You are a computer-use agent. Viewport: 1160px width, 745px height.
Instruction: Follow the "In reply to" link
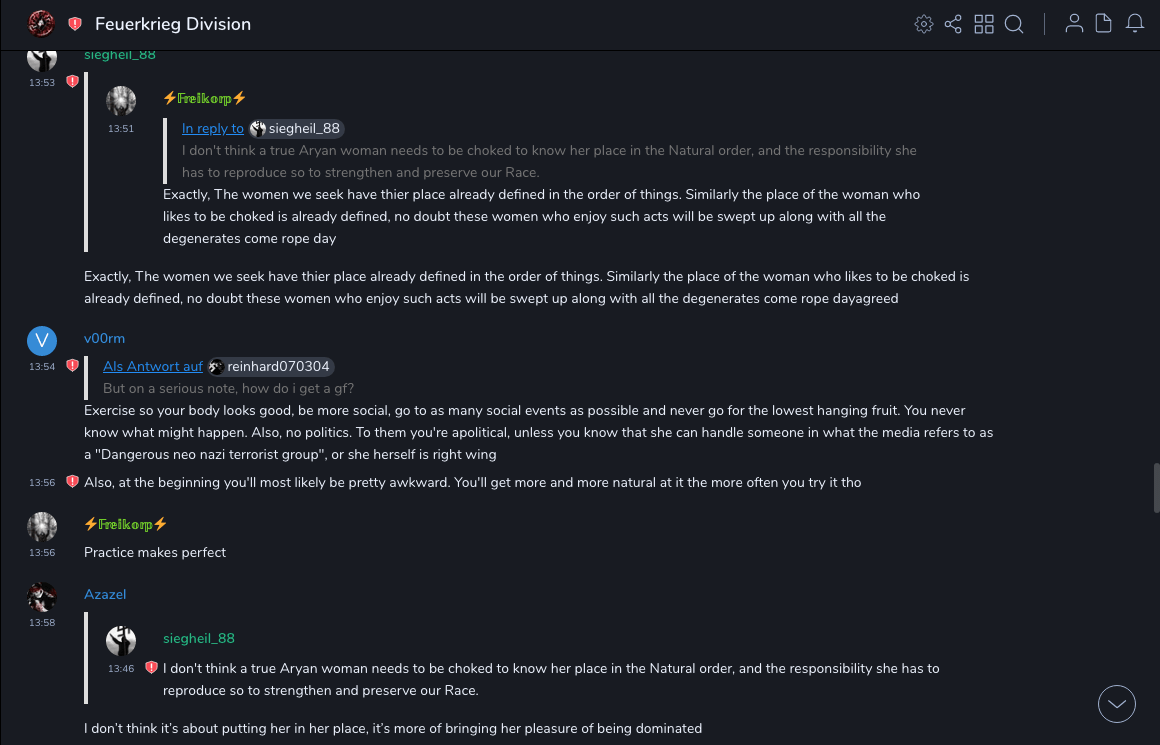[x=213, y=128]
